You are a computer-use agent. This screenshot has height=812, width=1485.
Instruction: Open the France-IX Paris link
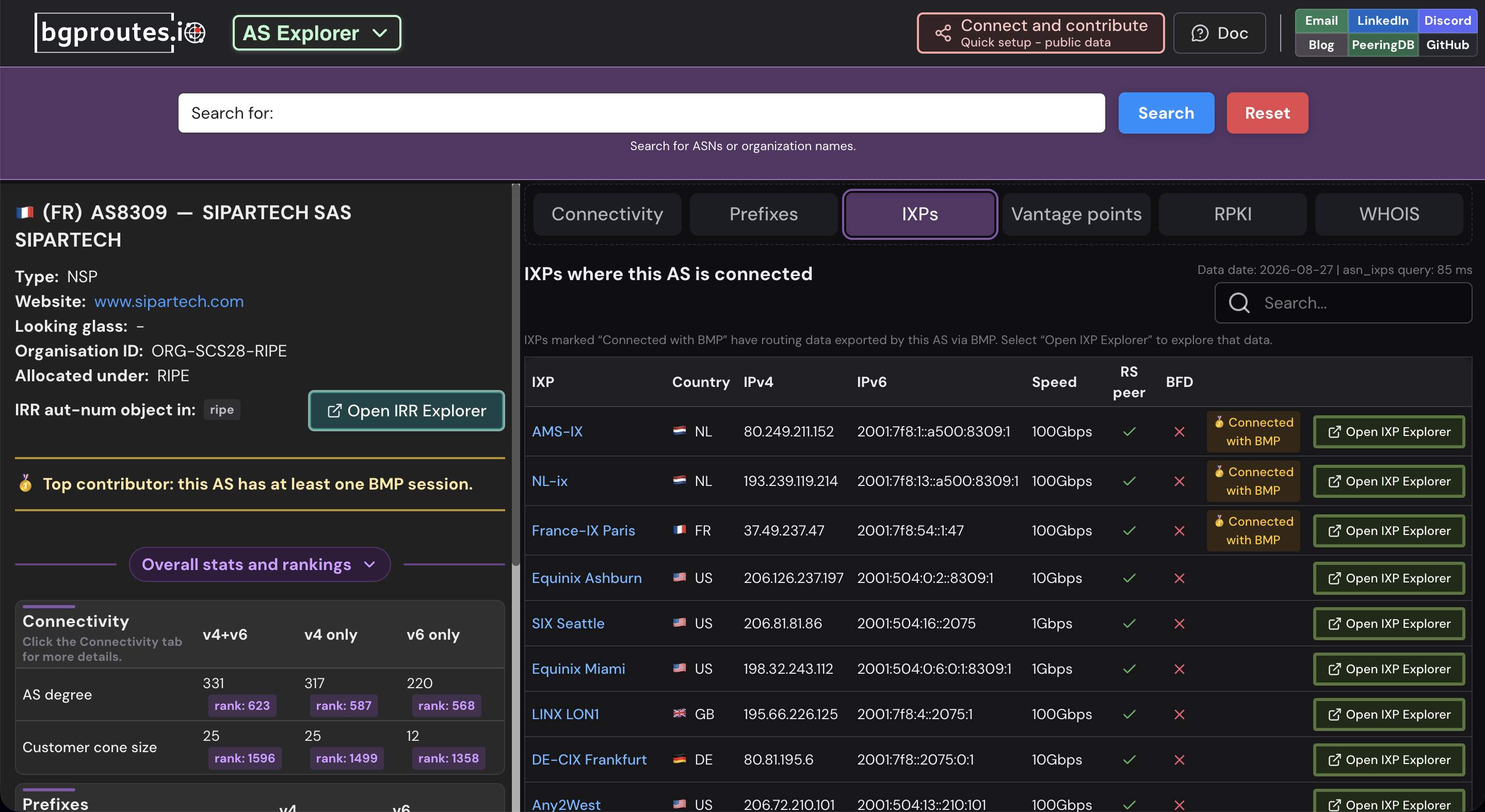tap(583, 530)
